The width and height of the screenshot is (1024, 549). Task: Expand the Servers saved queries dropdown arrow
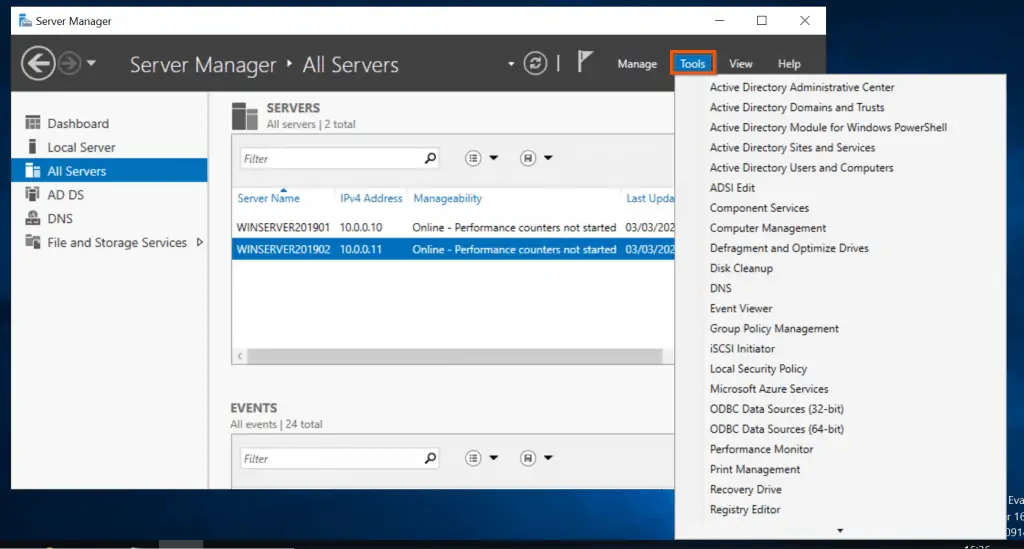549,158
